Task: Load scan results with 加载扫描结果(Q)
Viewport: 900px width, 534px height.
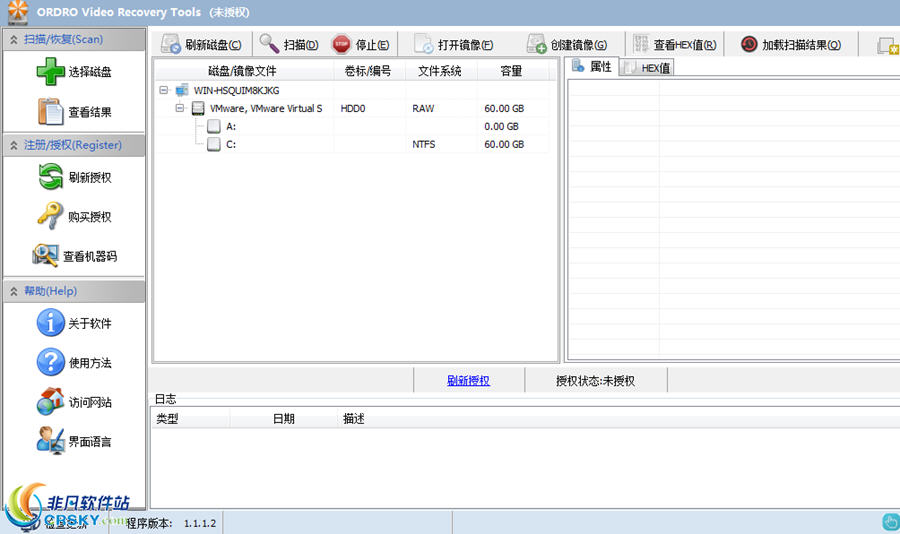Action: pos(748,44)
